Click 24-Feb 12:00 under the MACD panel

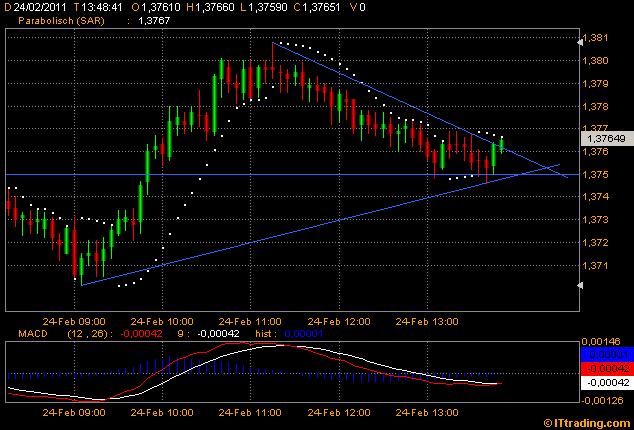[x=339, y=413]
